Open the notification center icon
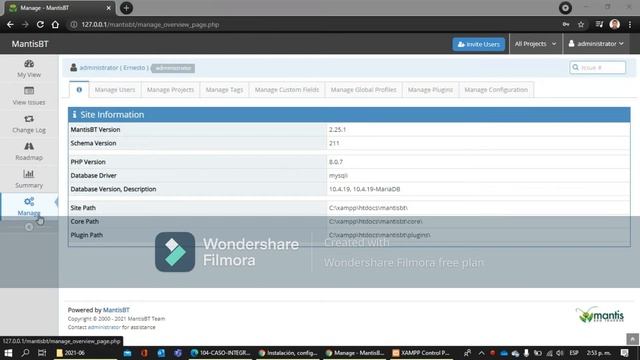The height and width of the screenshot is (360, 640). tap(625, 353)
